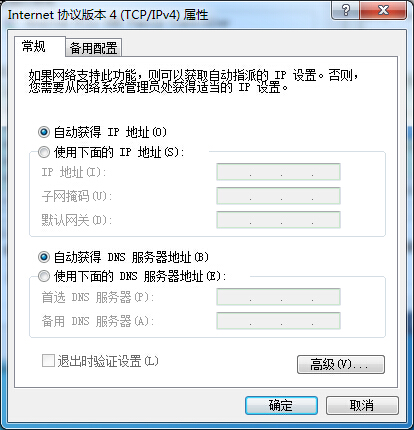Open the 常规 tab
Viewport: 414px width, 430px height.
(x=34, y=46)
